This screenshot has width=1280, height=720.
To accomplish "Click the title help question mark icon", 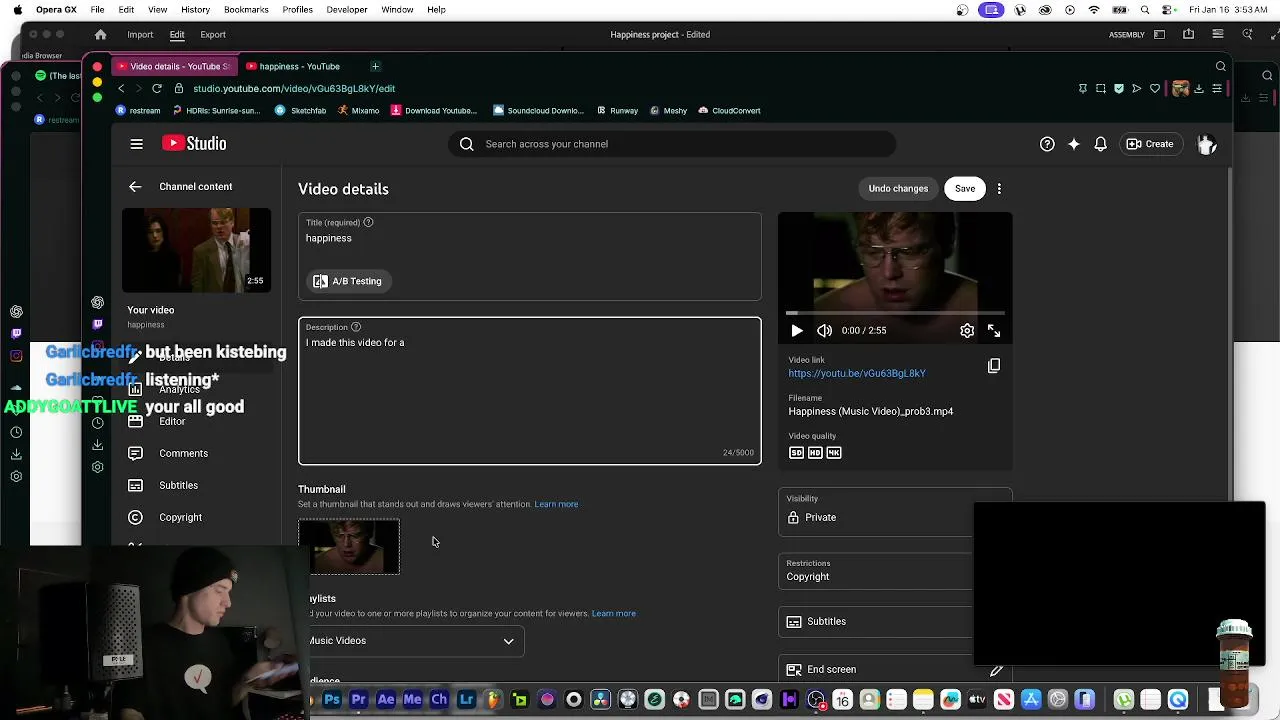I will pos(368,222).
